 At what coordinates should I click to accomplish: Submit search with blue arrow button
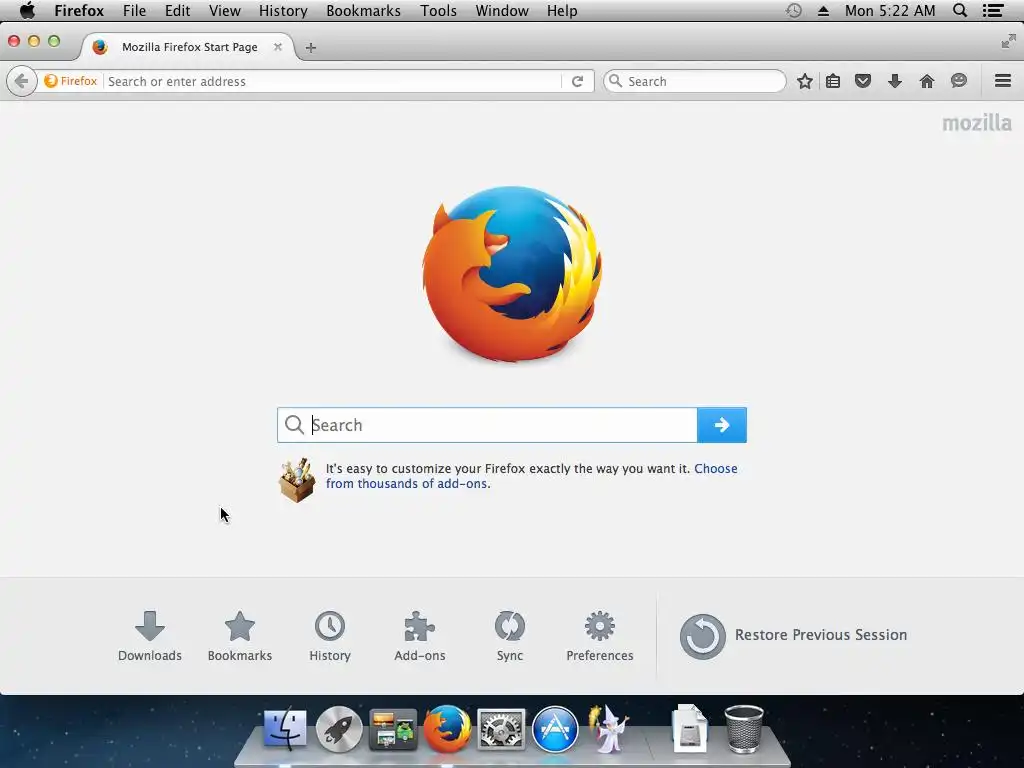[x=722, y=425]
